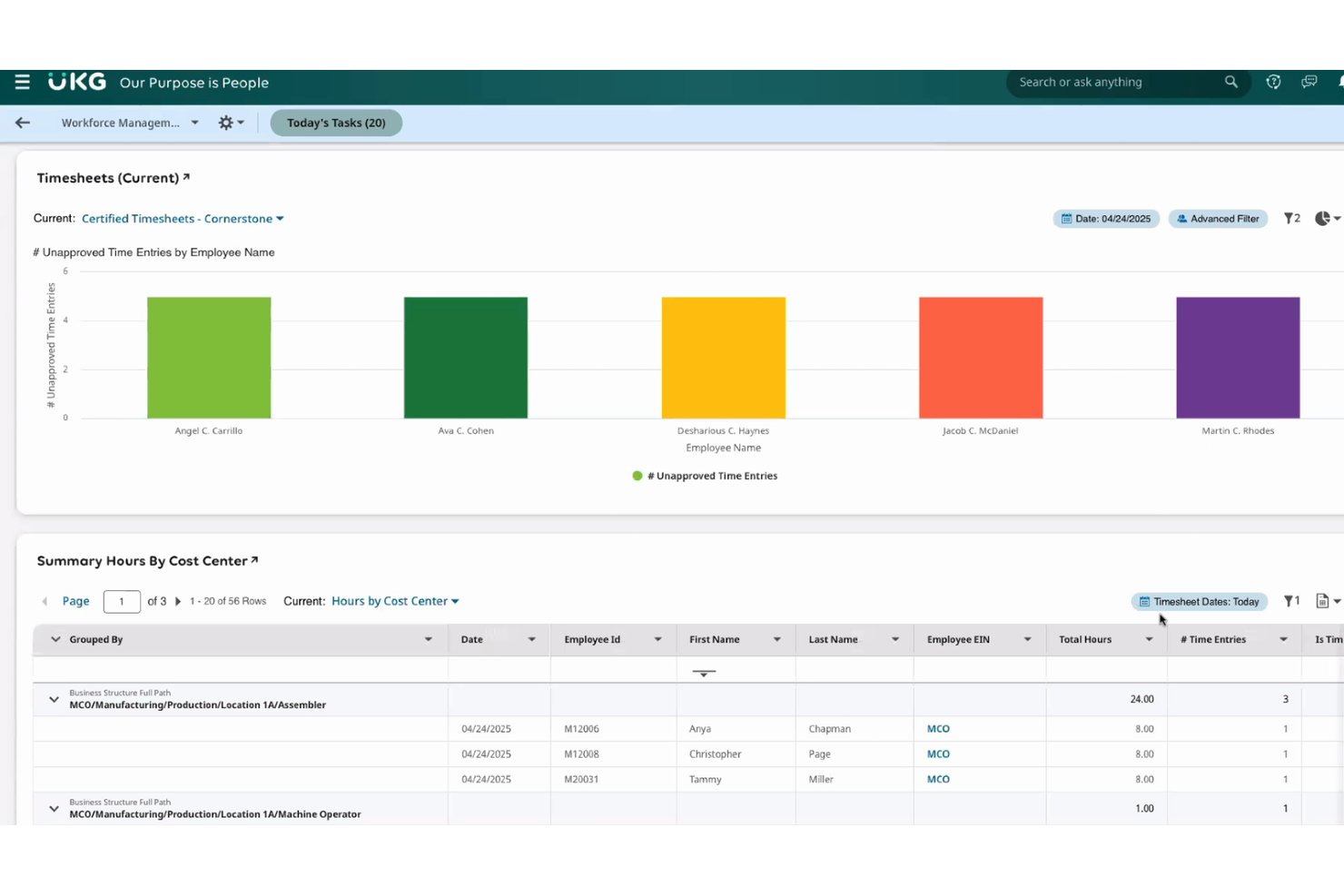Click the Date: 04/24/2025 button
The image size is (1344, 896).
point(1105,219)
